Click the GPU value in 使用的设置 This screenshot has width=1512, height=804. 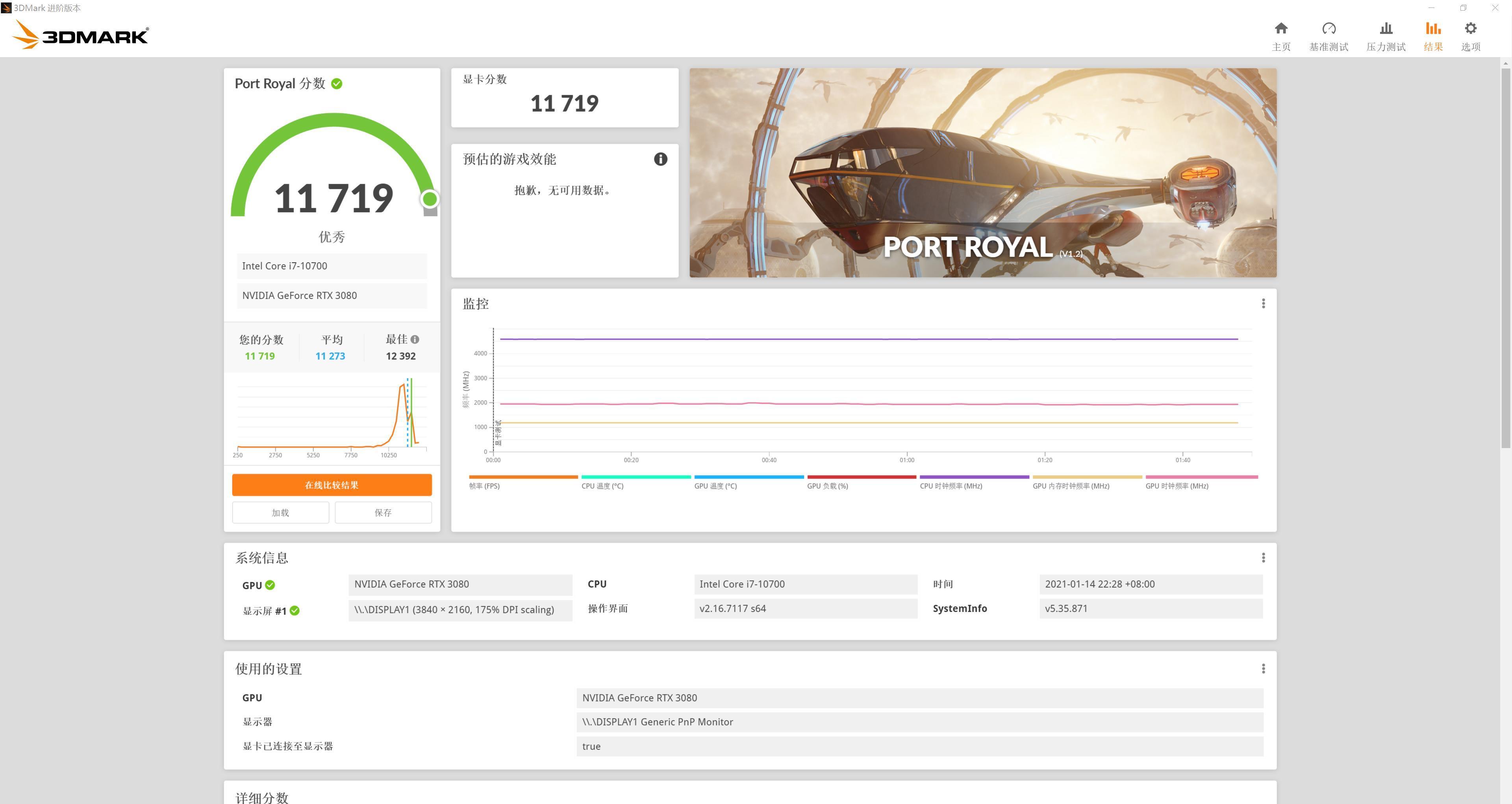click(x=920, y=698)
